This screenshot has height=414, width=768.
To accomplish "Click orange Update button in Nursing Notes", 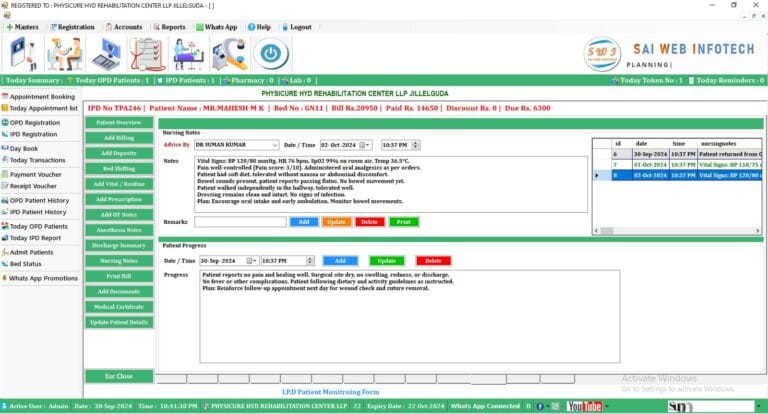I will tap(336, 222).
